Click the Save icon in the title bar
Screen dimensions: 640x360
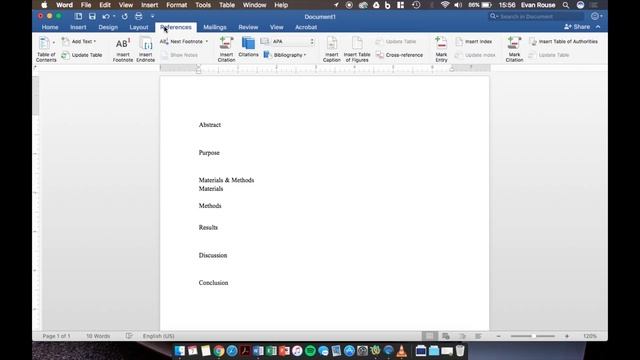[x=92, y=16]
